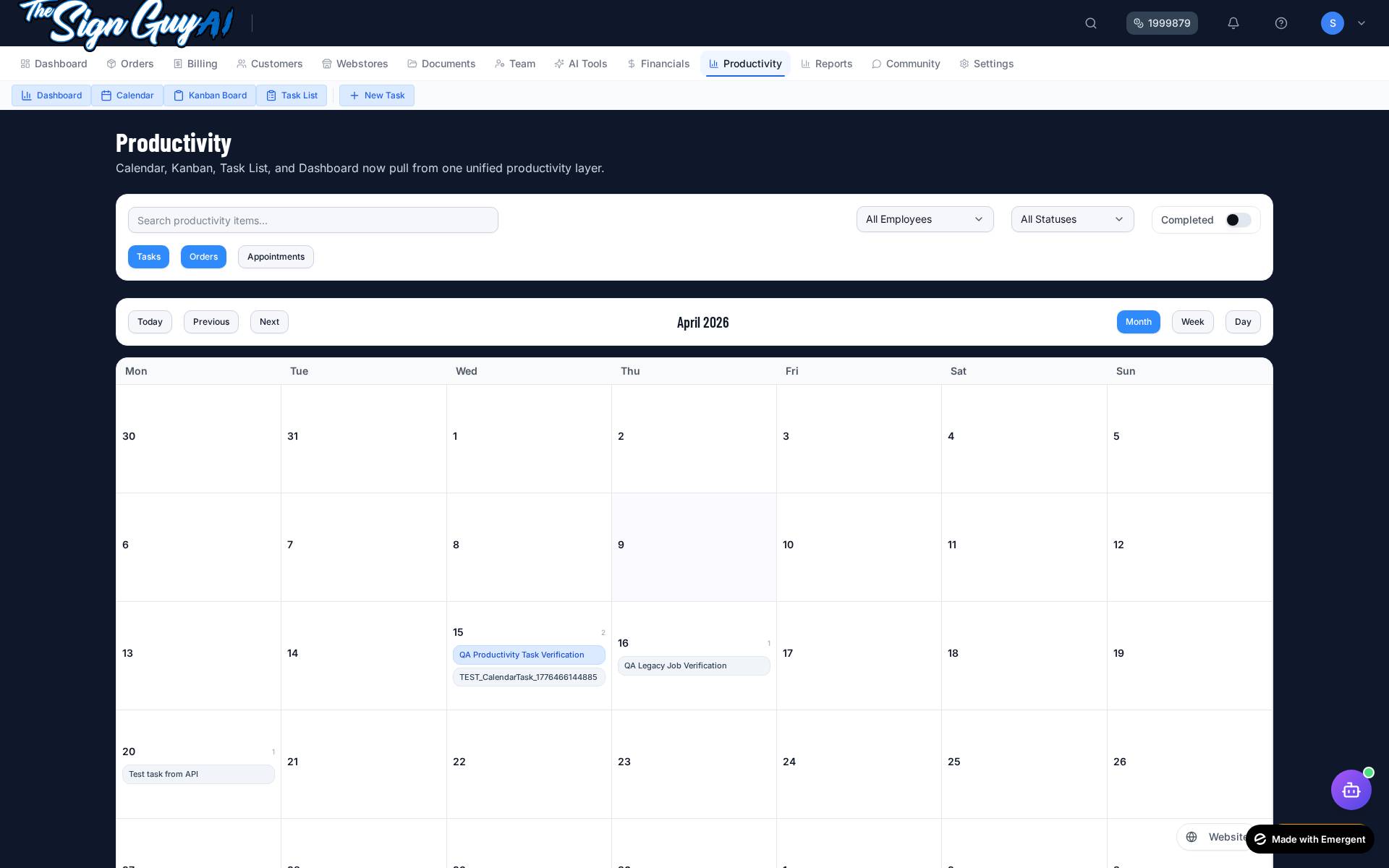Open the Dashboard main nav item
The width and height of the screenshot is (1389, 868).
54,64
